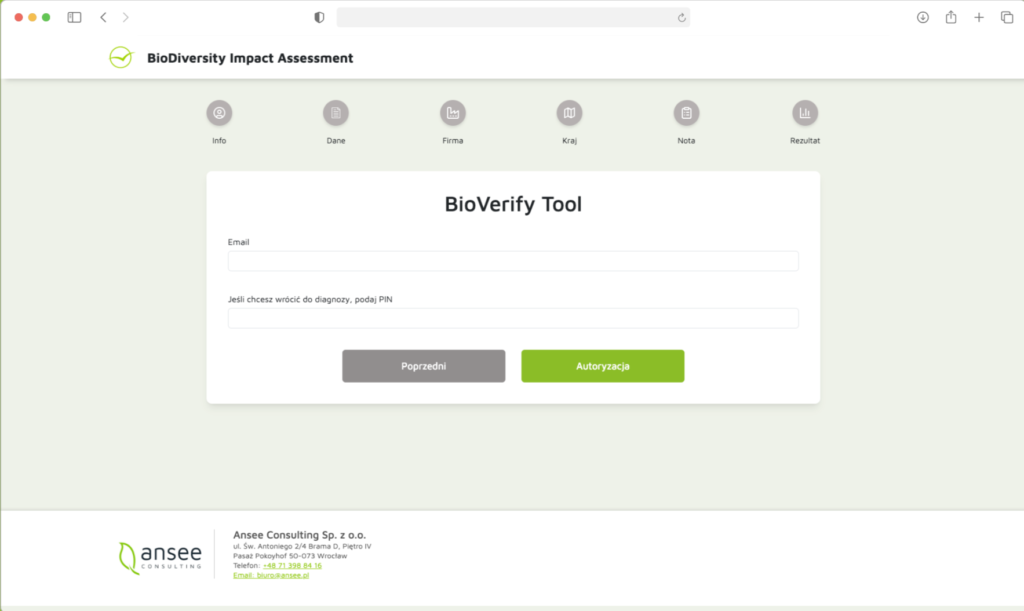Open a new tab with plus icon
The width and height of the screenshot is (1024, 611).
979,18
